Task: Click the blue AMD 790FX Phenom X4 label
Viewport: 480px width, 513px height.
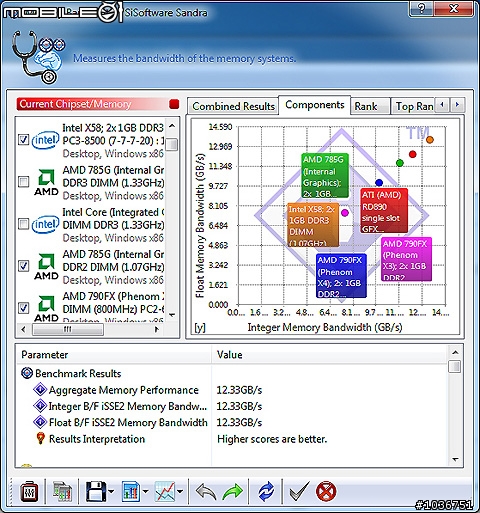Action: tap(341, 276)
